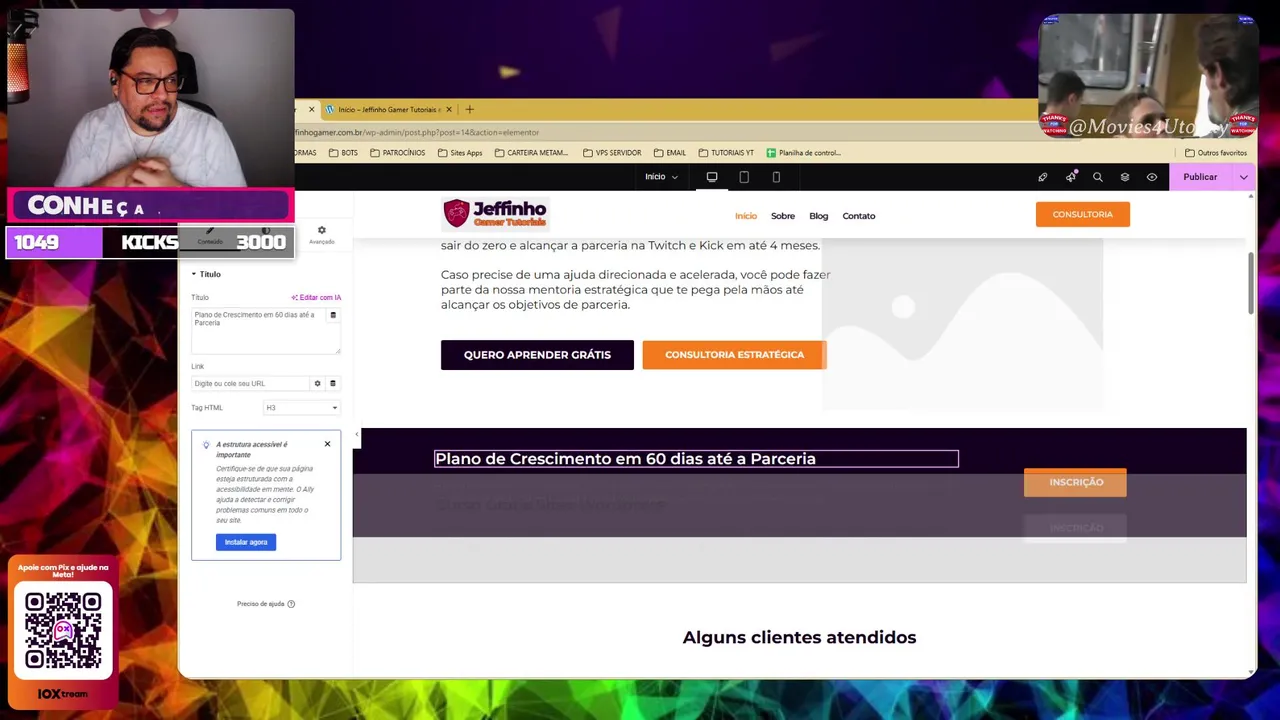The image size is (1280, 720).
Task: Open the Structure layers icon
Action: point(1125,177)
